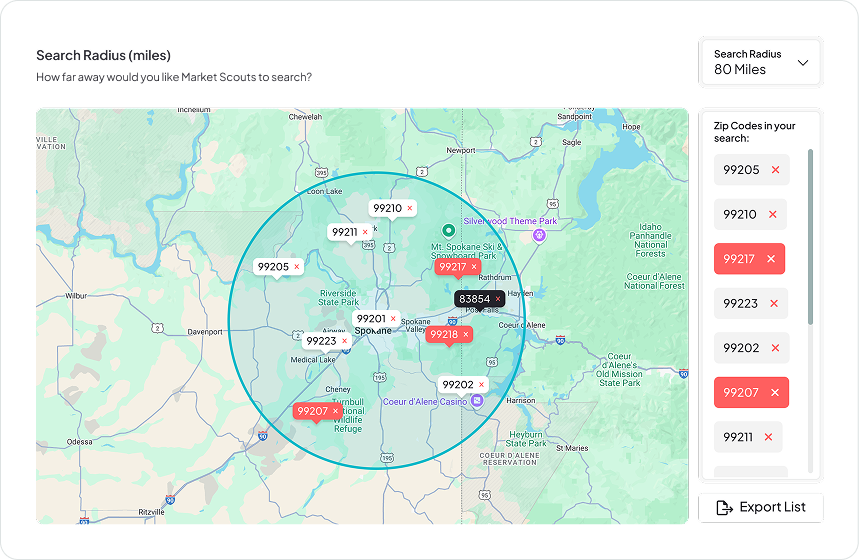
Task: Select the red 99218 map marker
Action: (444, 335)
